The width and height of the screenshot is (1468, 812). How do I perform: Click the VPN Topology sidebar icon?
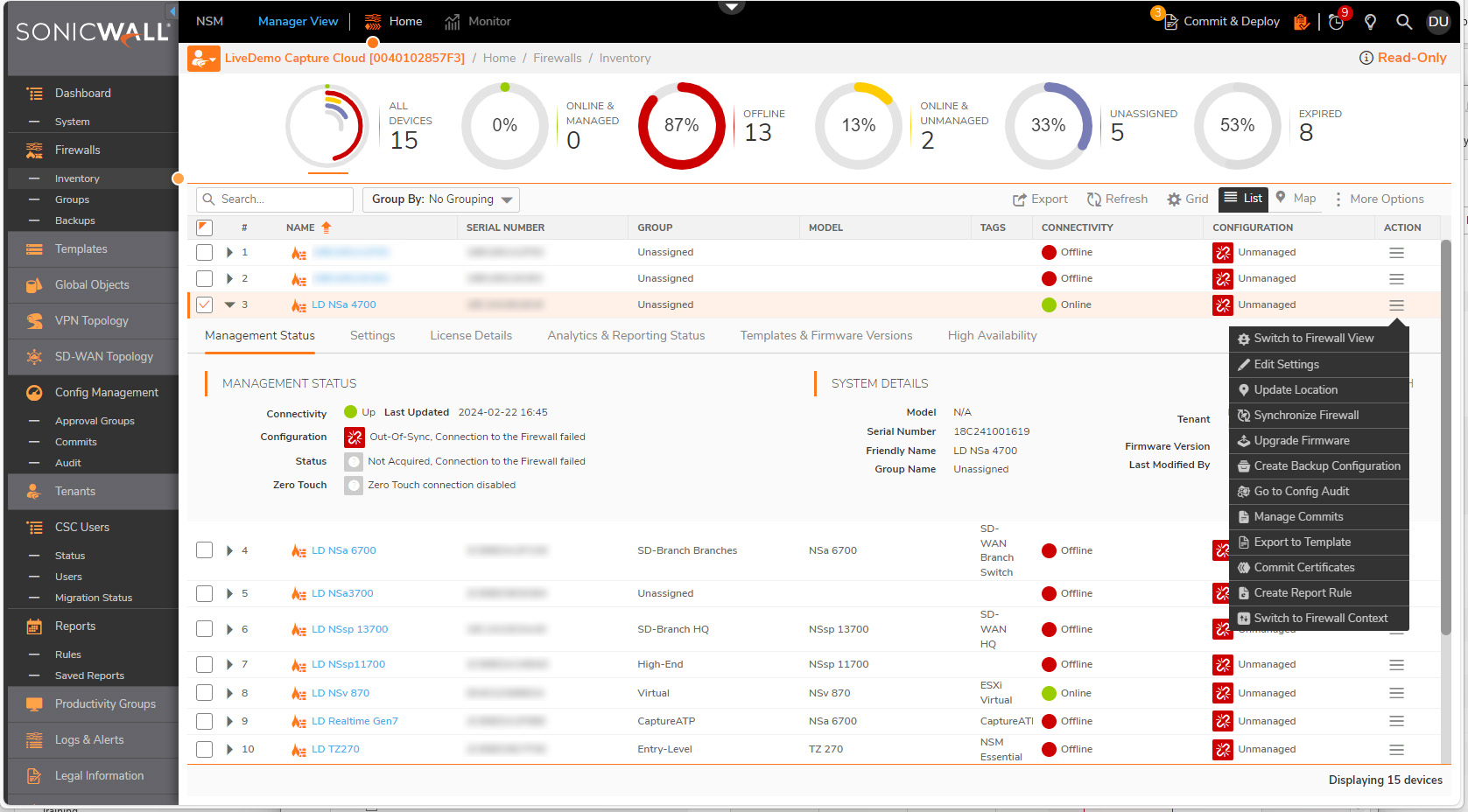tap(34, 321)
